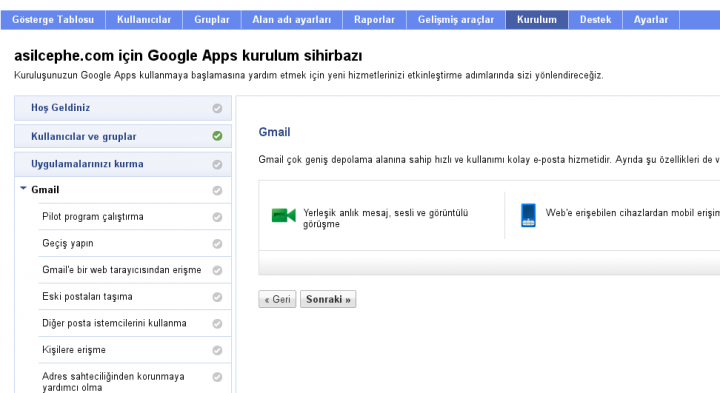Collapse the Gmail tree arrow

pyautogui.click(x=23, y=188)
